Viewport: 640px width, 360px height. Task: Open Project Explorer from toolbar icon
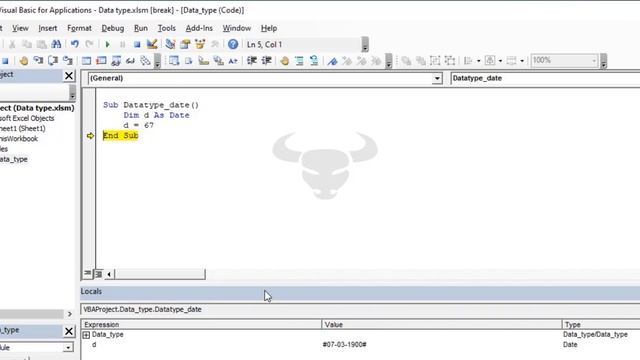pyautogui.click(x=170, y=44)
